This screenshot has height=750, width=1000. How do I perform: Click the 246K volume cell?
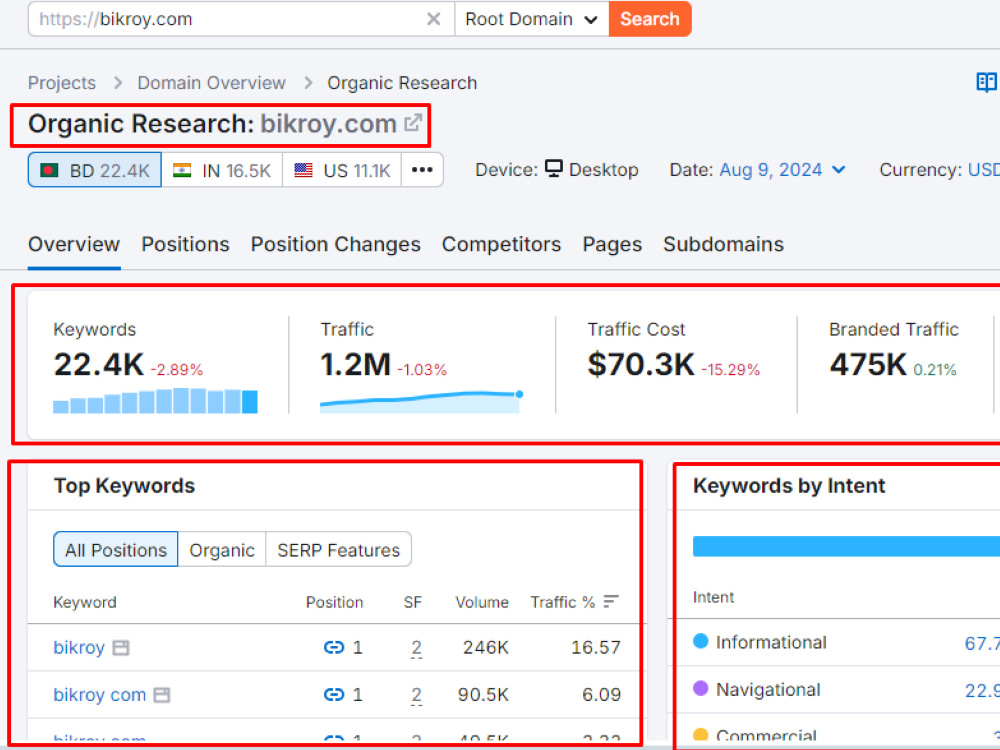coord(485,647)
